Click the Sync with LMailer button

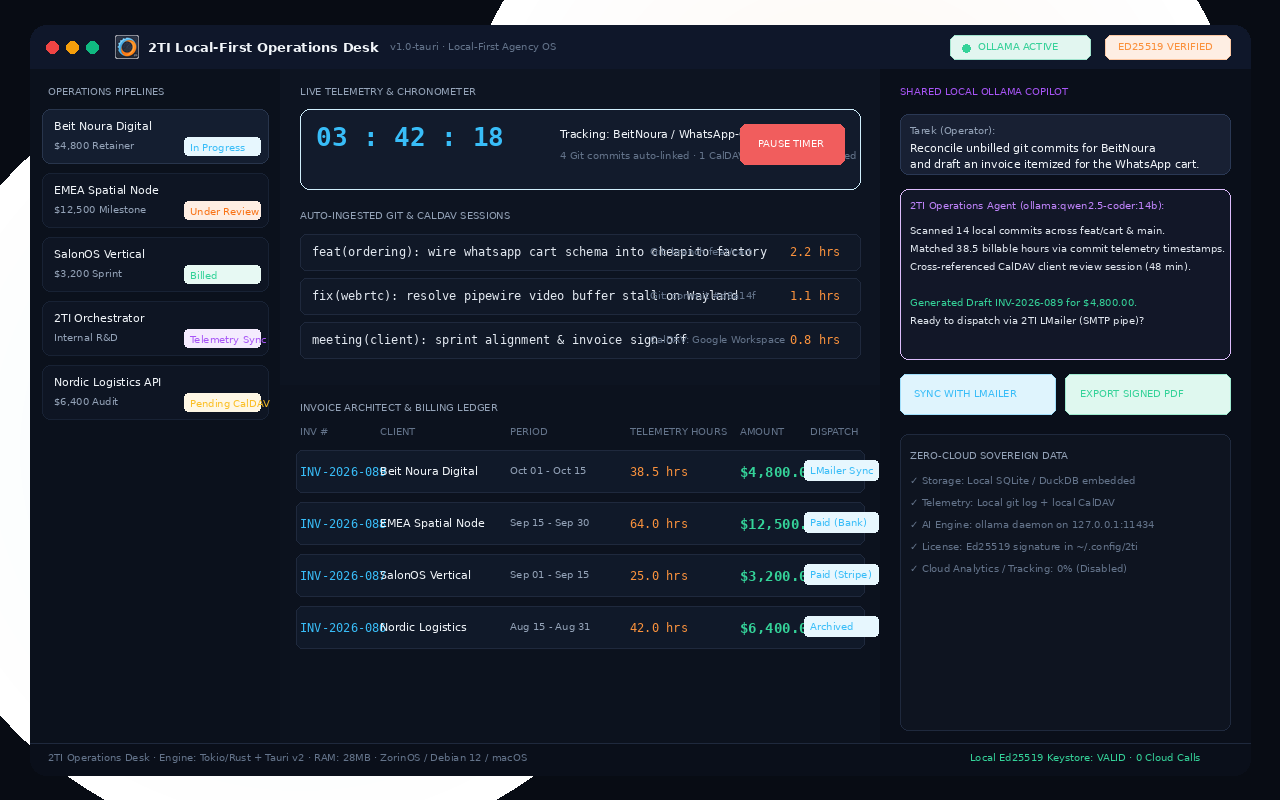pos(978,394)
